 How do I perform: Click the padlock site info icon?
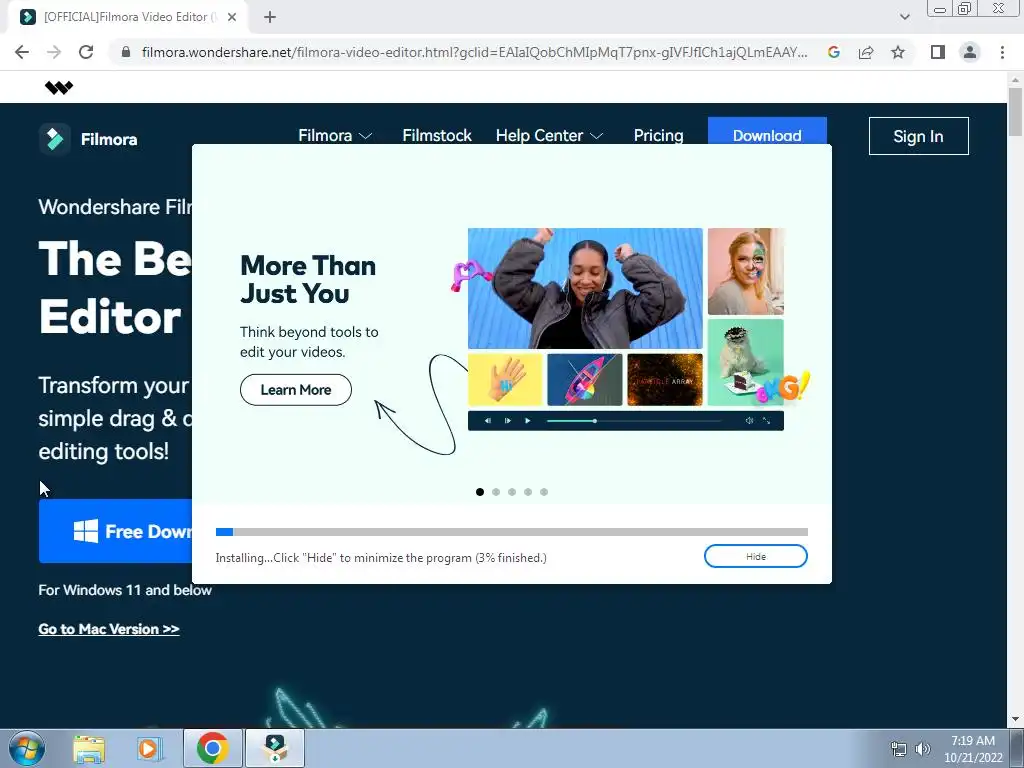click(x=126, y=52)
